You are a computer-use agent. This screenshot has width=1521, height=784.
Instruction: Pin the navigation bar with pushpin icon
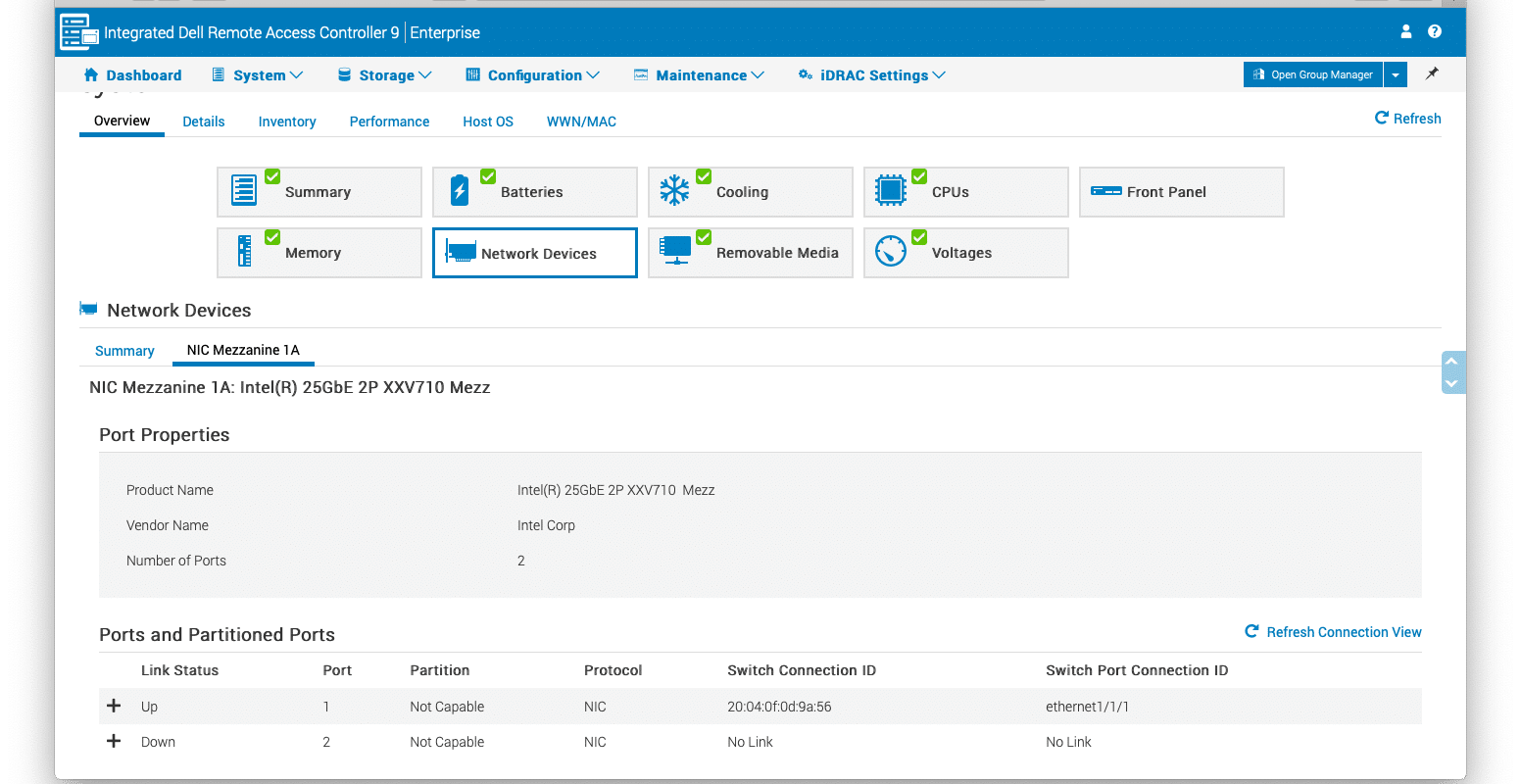(x=1432, y=73)
